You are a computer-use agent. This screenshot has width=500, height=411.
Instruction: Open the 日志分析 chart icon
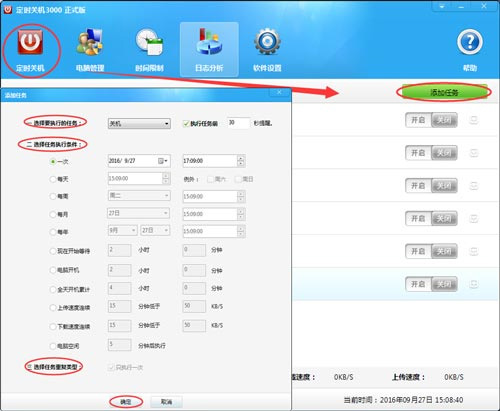(x=209, y=42)
